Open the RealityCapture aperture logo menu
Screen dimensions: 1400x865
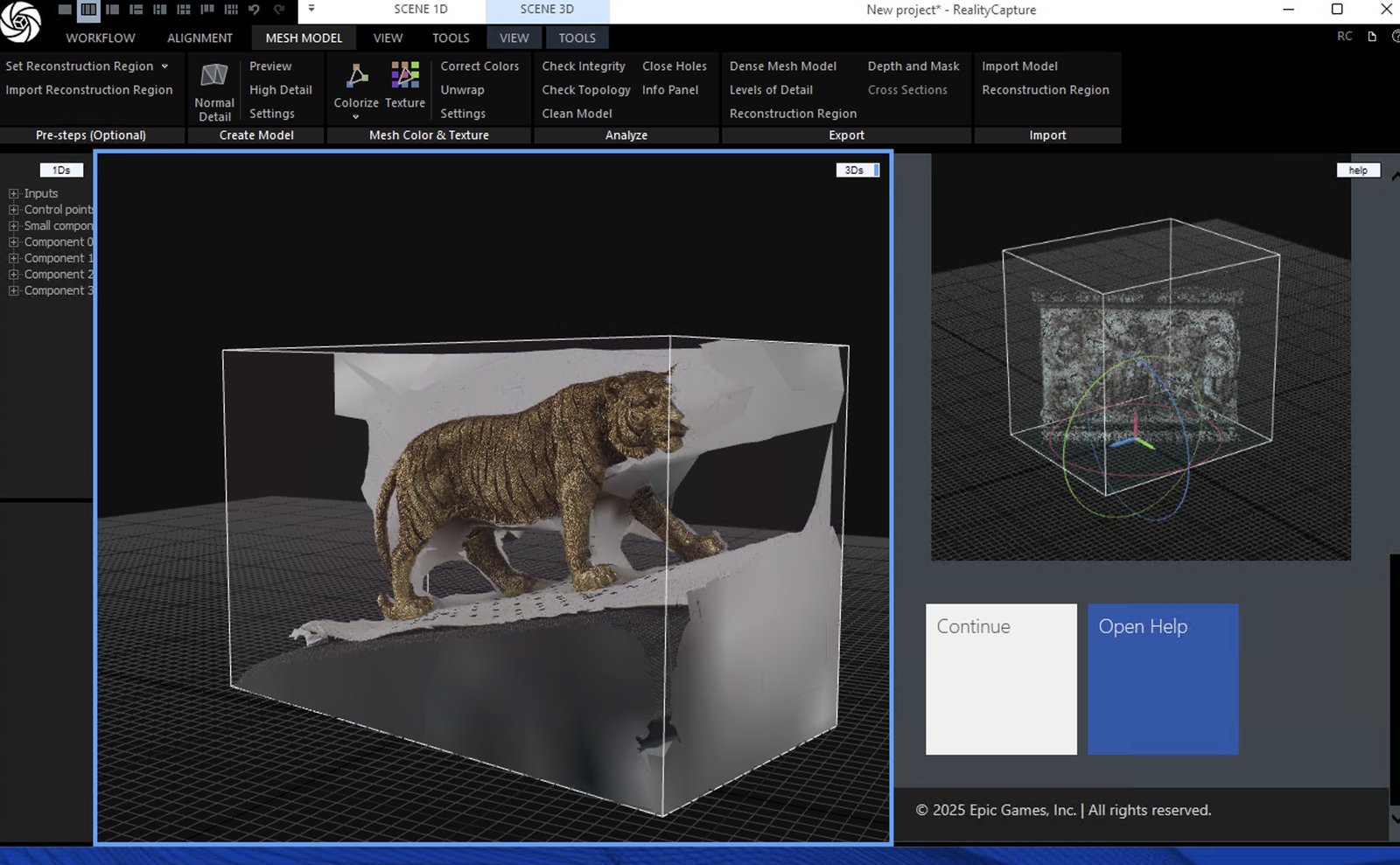[x=19, y=21]
